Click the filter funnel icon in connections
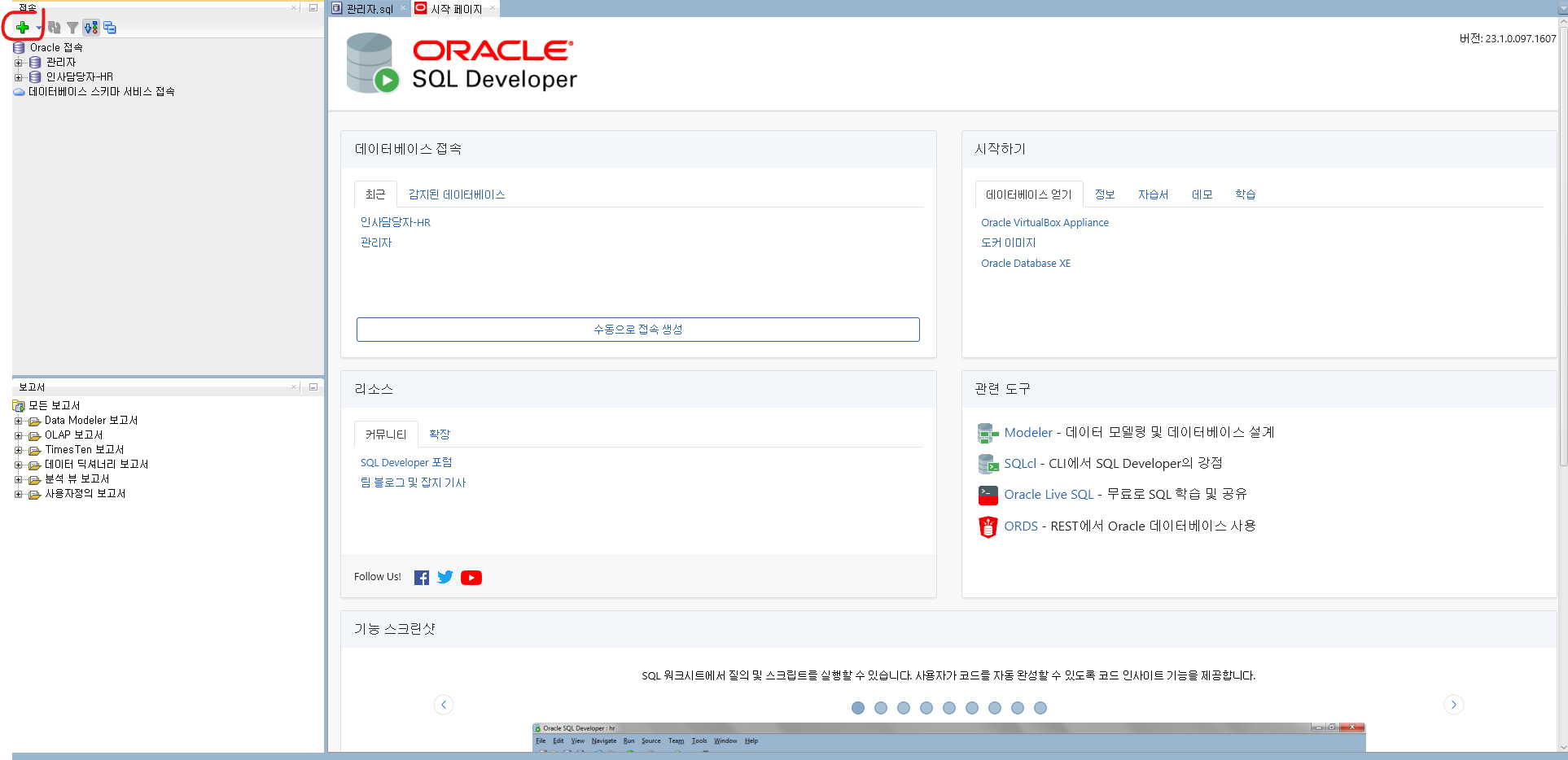 point(72,28)
